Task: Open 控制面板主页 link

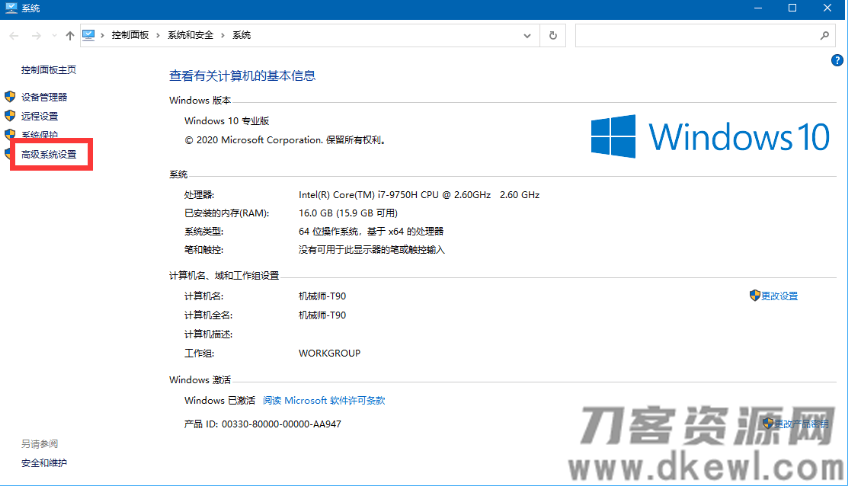Action: tap(49, 70)
